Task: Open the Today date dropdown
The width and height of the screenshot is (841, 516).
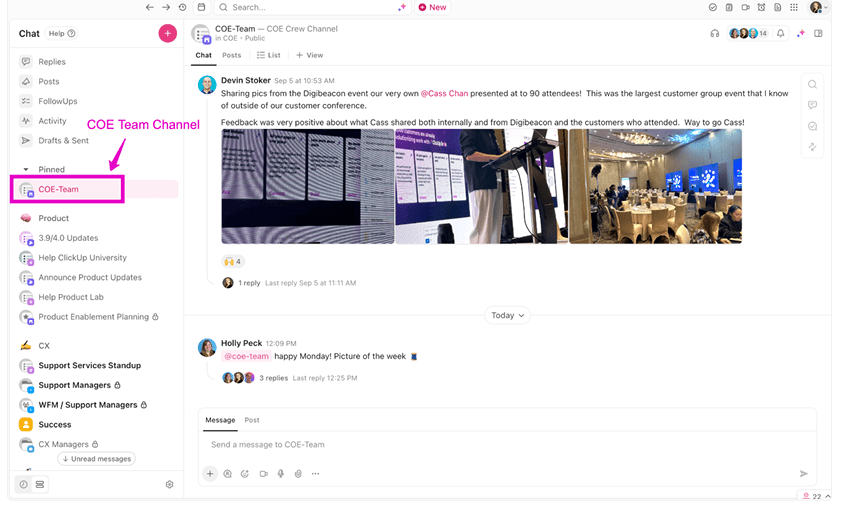Action: [507, 315]
